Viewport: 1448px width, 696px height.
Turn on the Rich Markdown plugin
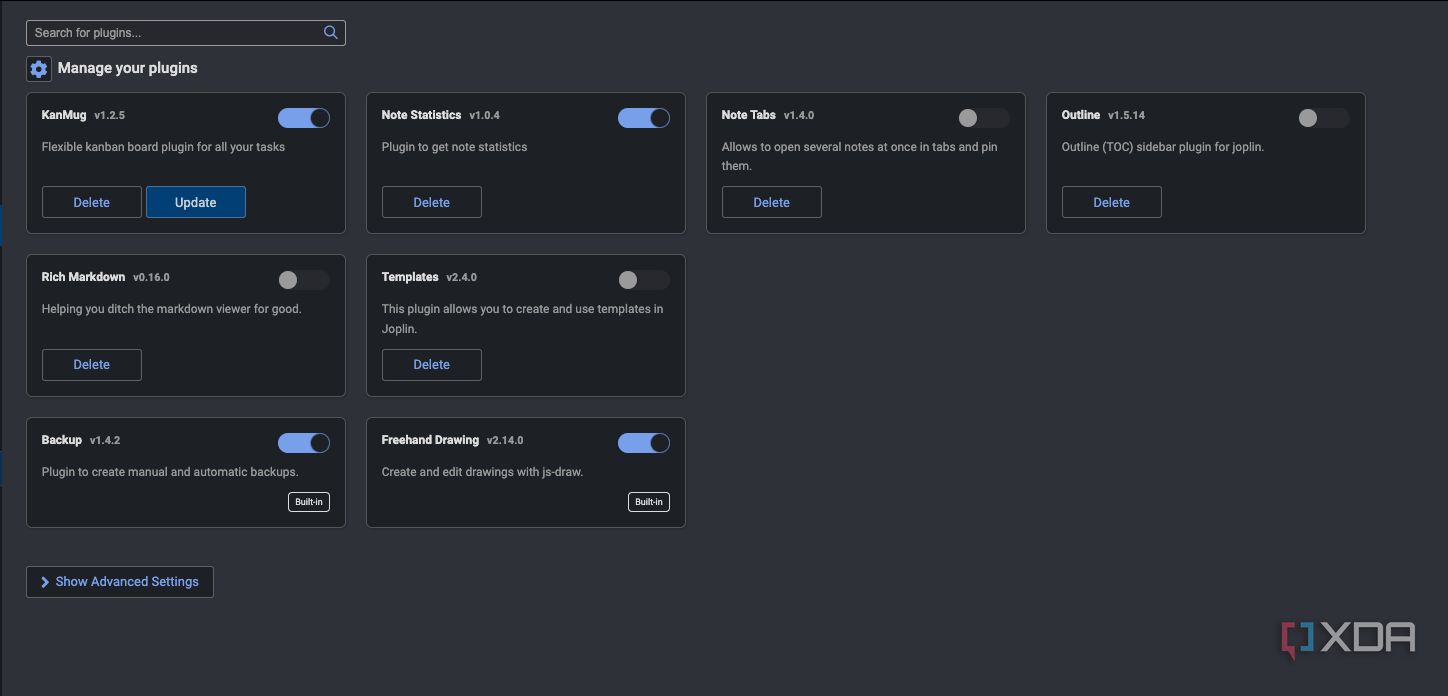pos(304,280)
